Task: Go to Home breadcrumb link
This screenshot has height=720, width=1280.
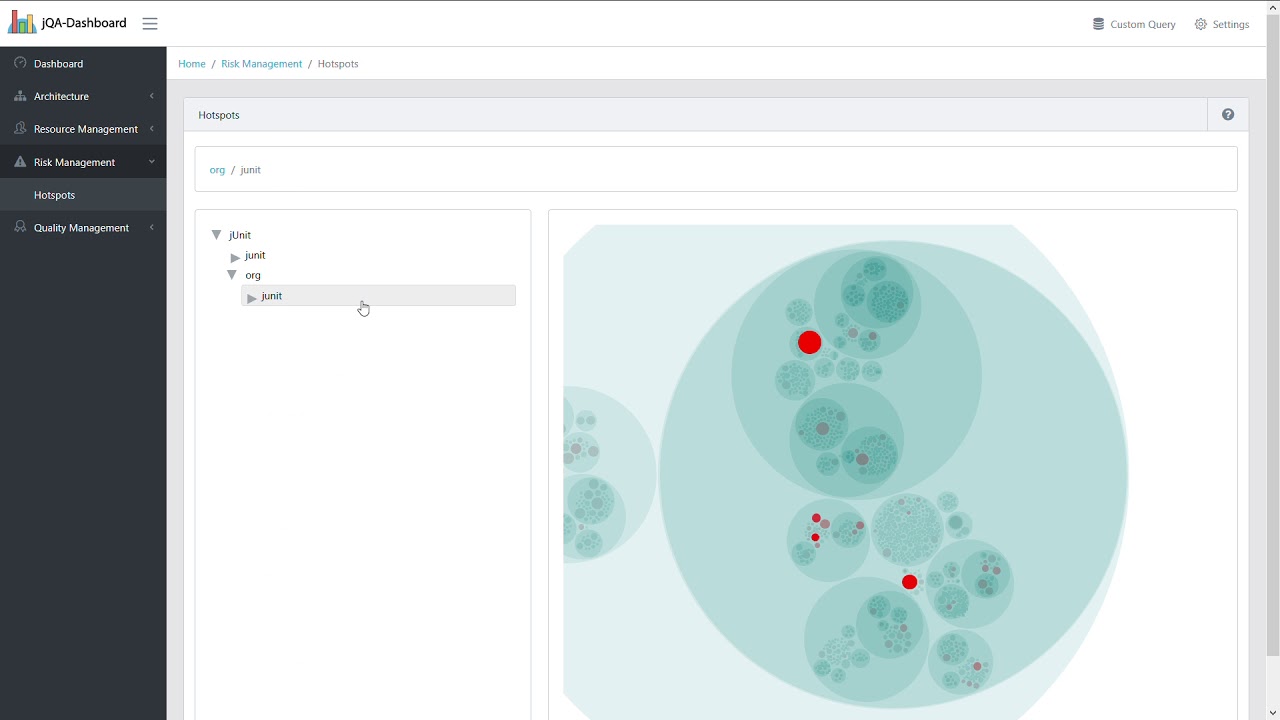Action: (192, 64)
